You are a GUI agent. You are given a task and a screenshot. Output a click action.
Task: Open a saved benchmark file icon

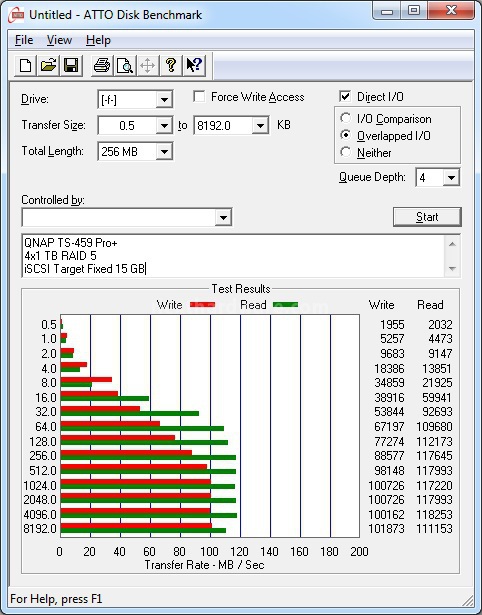pos(48,66)
